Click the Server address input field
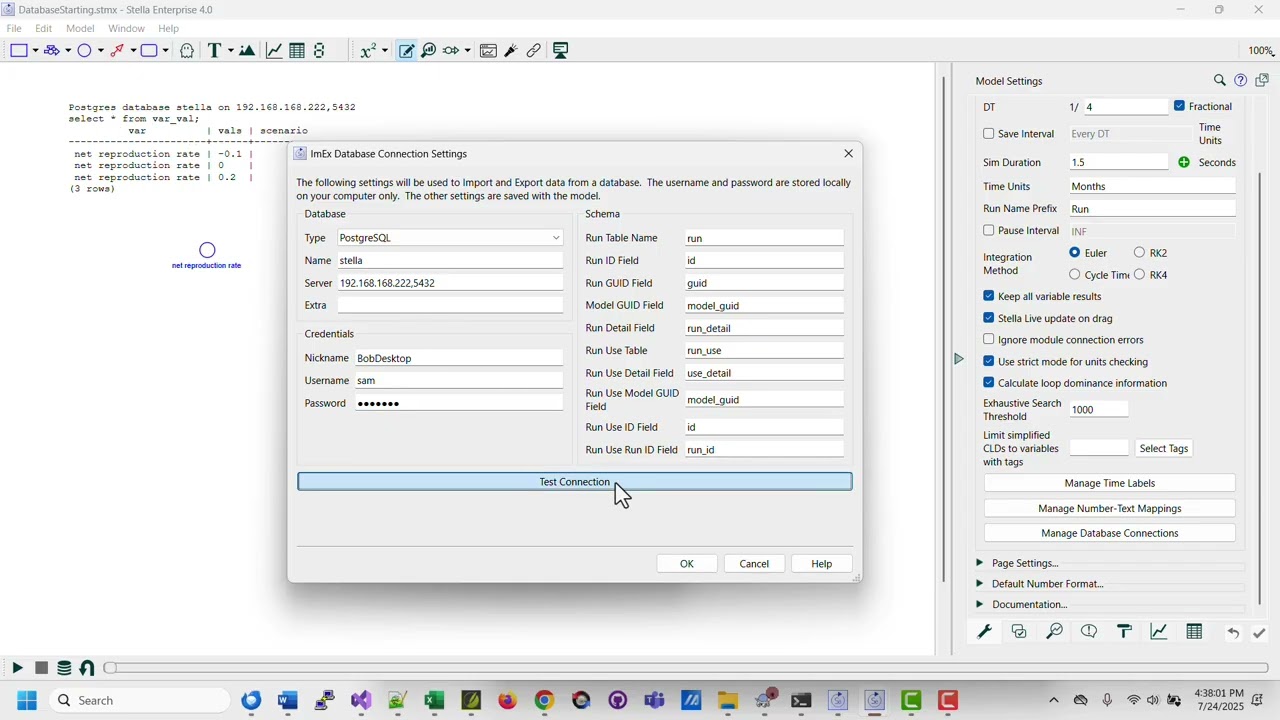 (450, 283)
